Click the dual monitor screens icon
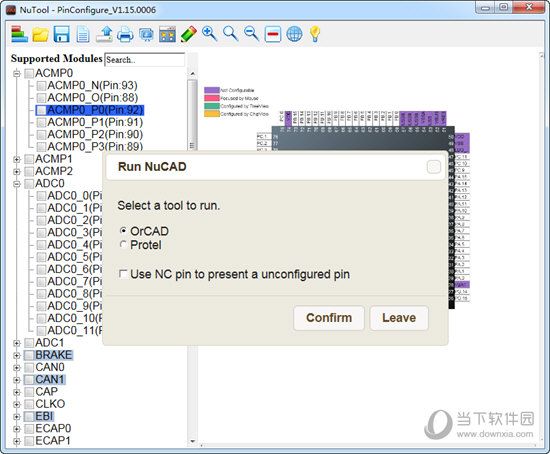550x454 pixels. pos(146,35)
